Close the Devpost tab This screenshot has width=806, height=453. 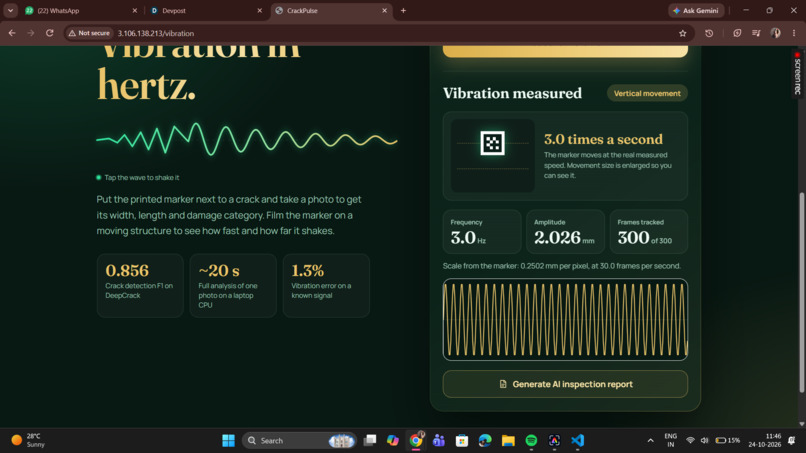coord(260,10)
